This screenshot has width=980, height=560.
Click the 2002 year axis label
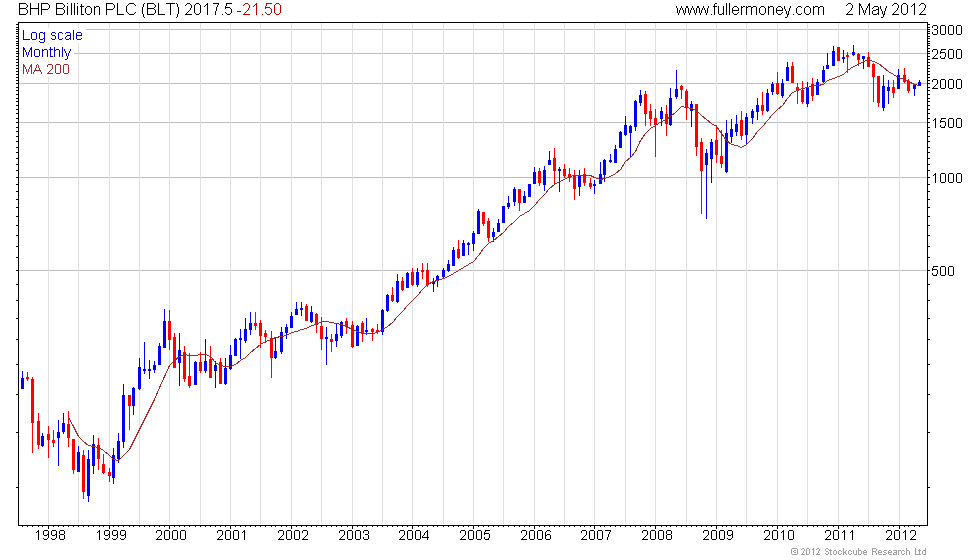point(292,535)
